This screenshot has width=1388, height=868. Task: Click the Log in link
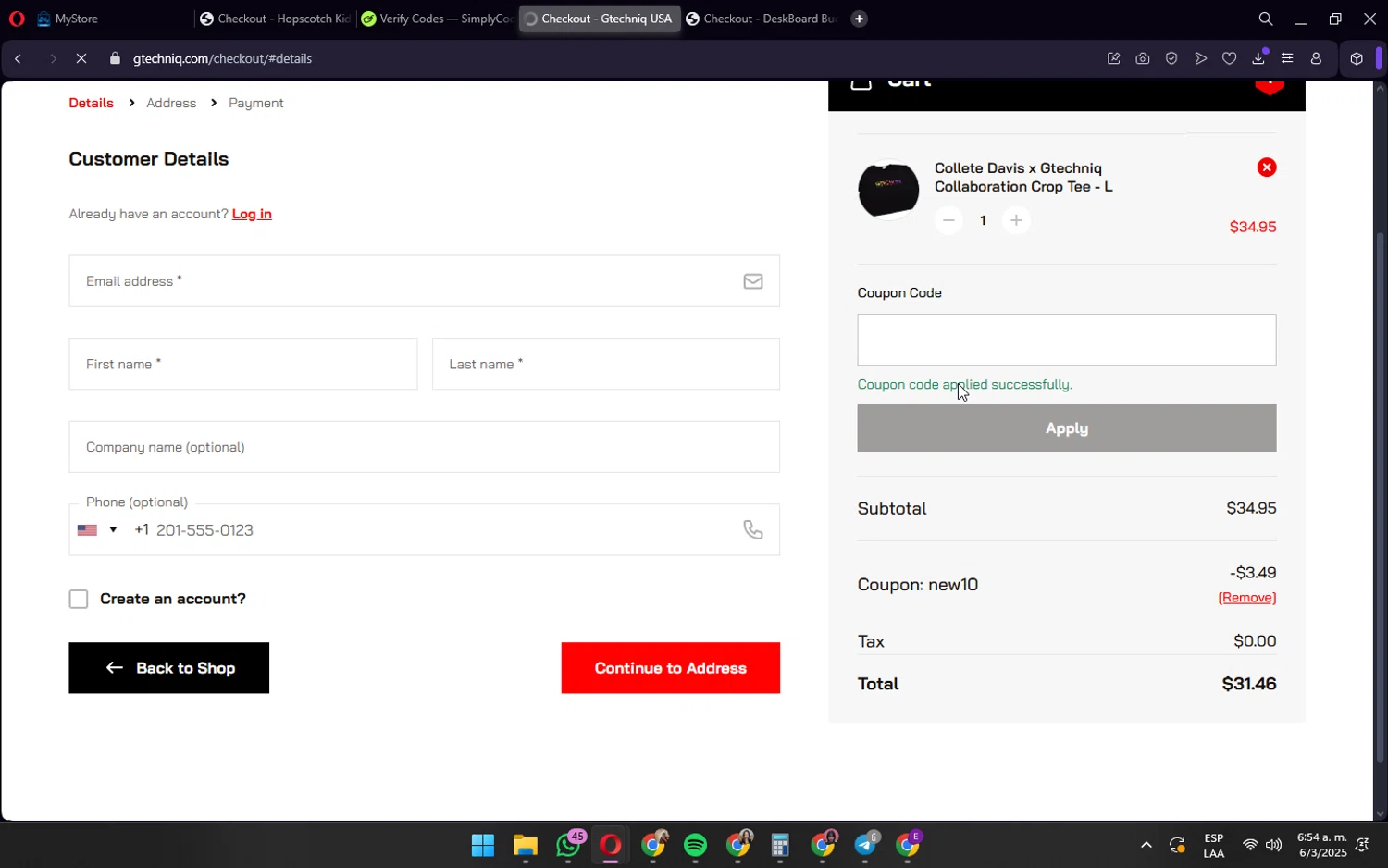[252, 214]
